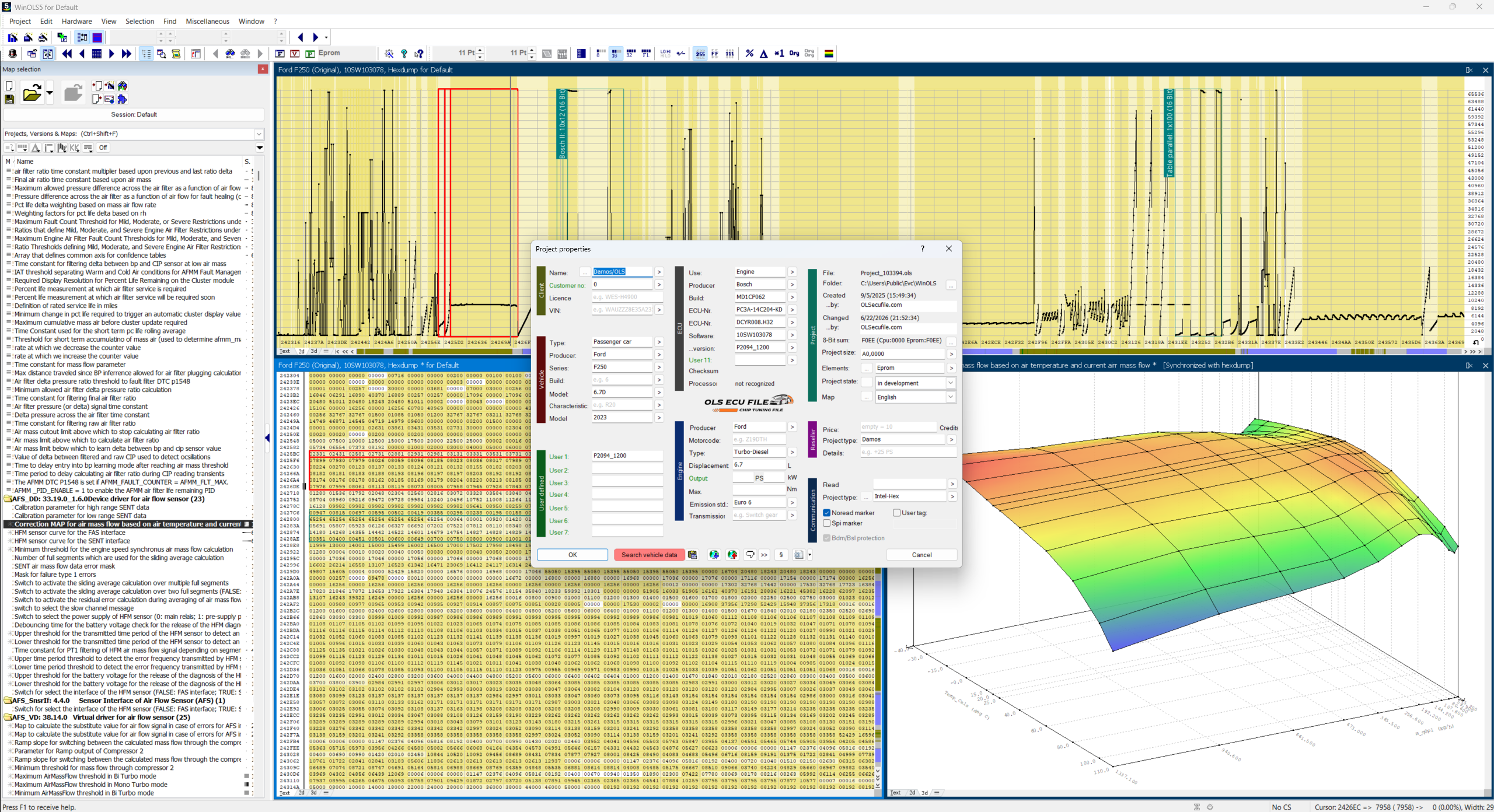Click the percent difference display icon
1494x812 pixels.
[x=749, y=54]
